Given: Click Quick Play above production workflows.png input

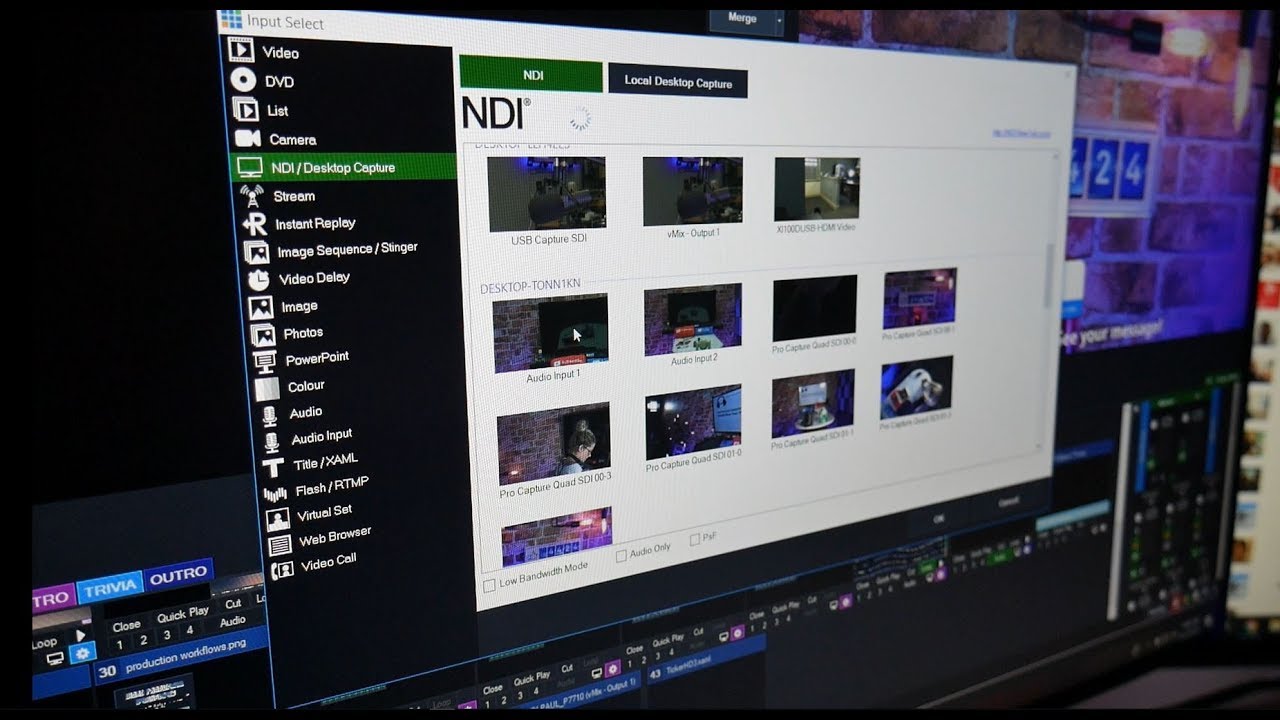Looking at the screenshot, I should click(x=185, y=613).
